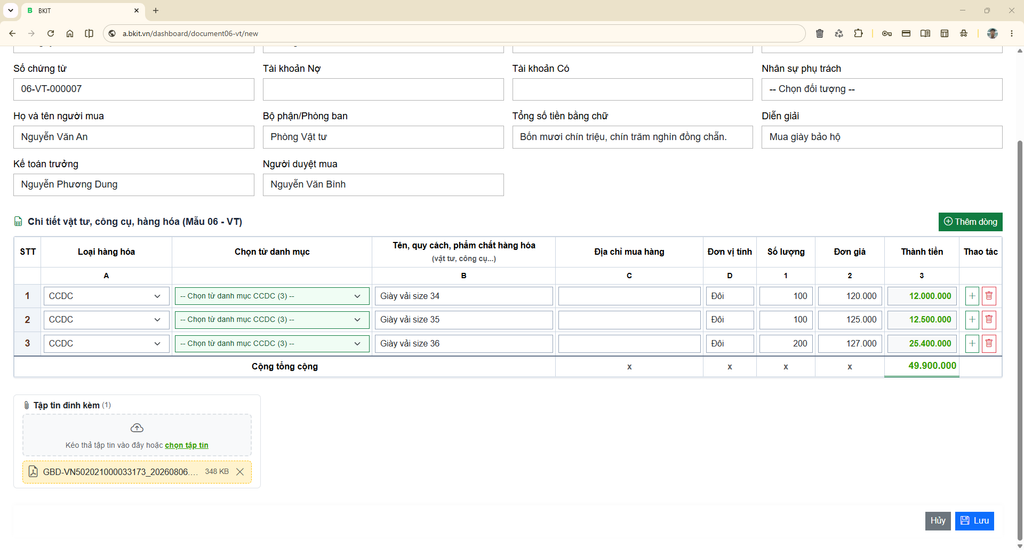Viewport: 1024px width, 550px height.
Task: Add a row after Giày vải size 34
Action: click(972, 296)
